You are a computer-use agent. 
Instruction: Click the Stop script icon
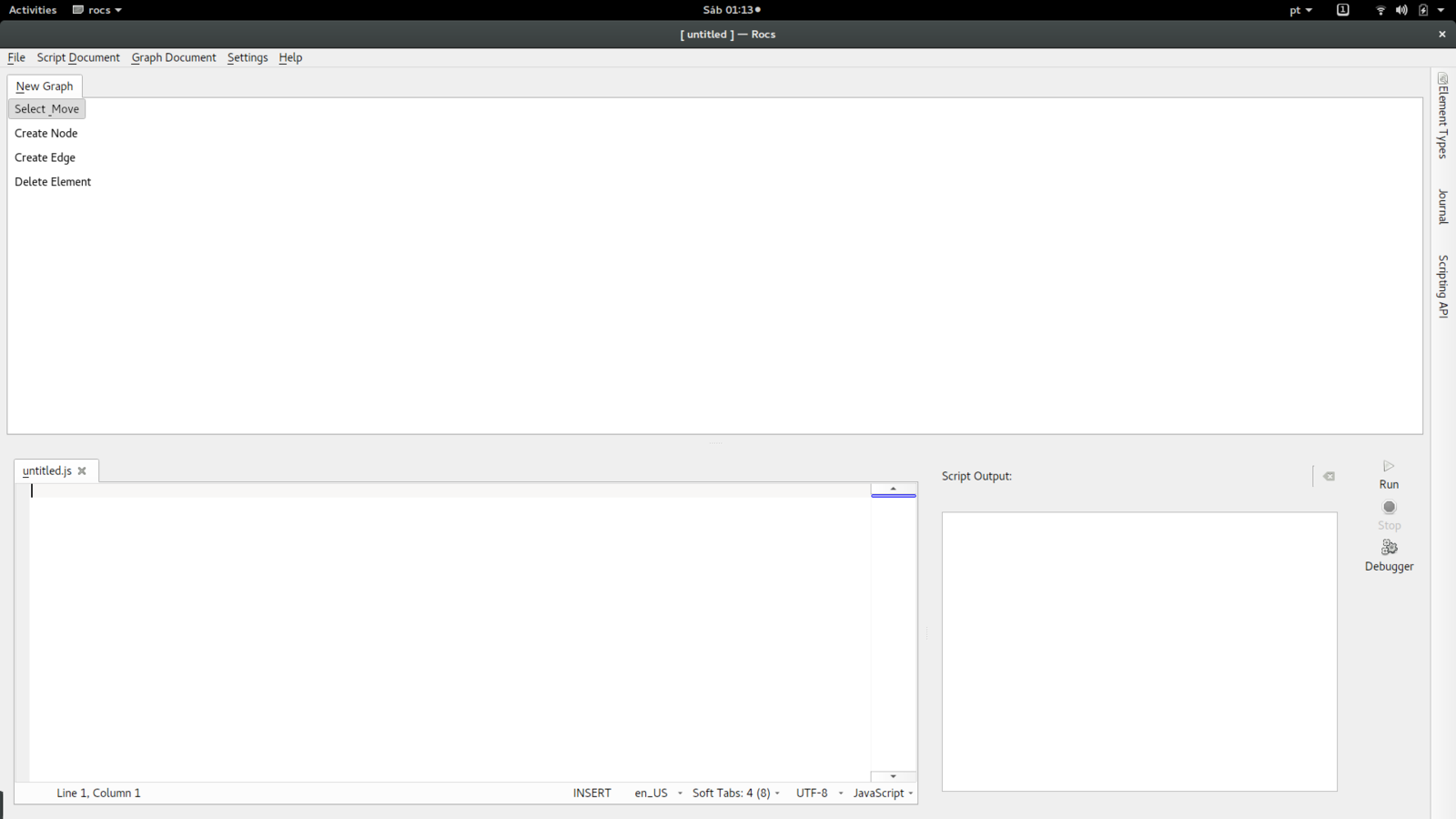click(x=1389, y=508)
